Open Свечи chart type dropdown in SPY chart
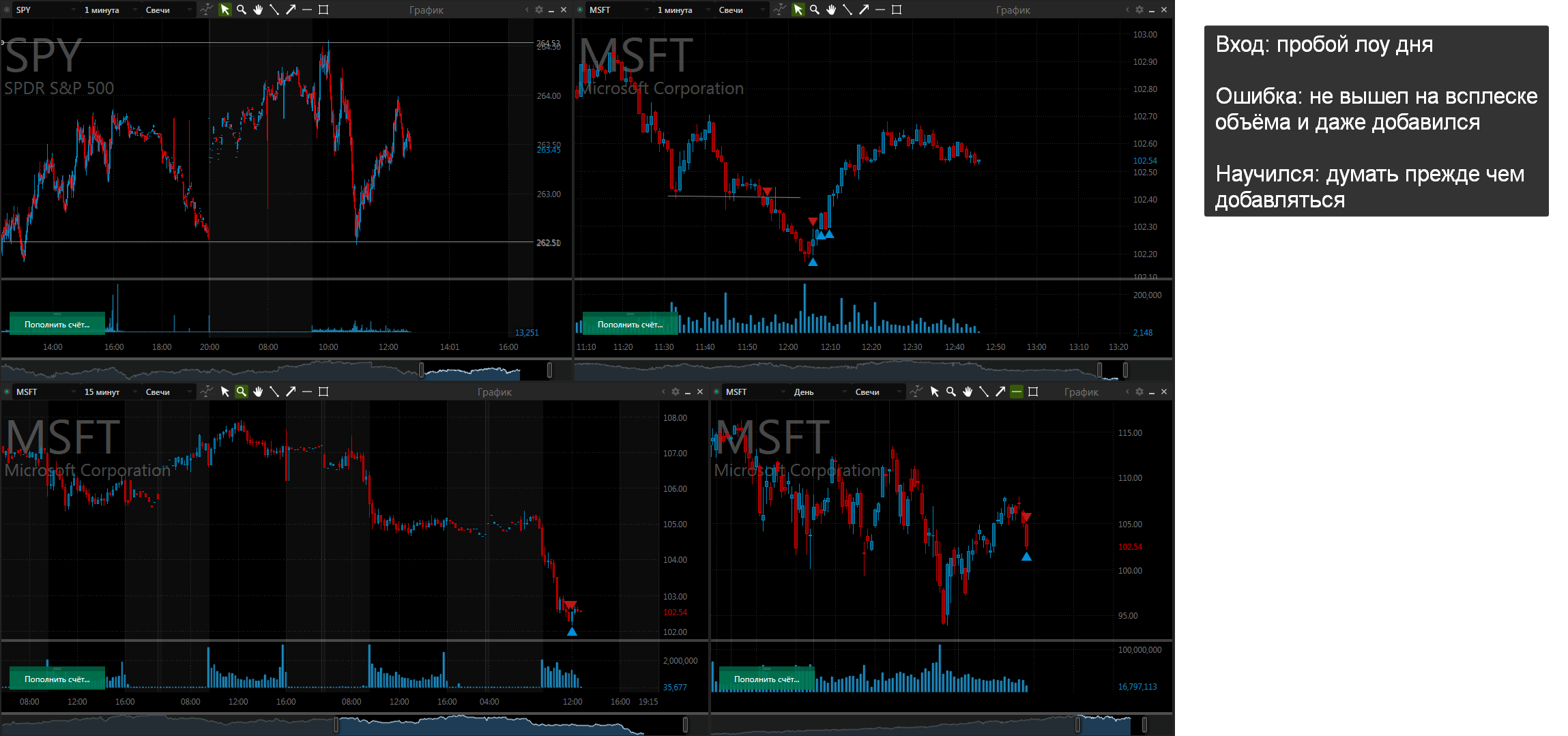The width and height of the screenshot is (1568, 736). [169, 10]
